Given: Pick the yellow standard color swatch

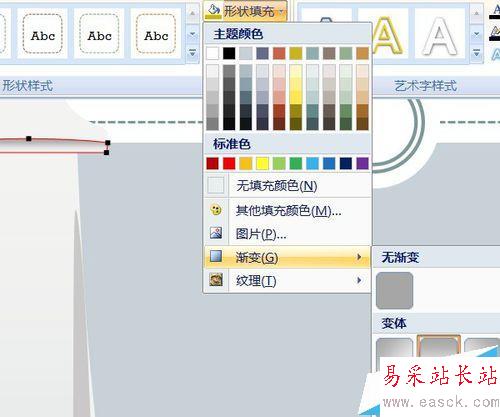Looking at the screenshot, I should pyautogui.click(x=262, y=163).
